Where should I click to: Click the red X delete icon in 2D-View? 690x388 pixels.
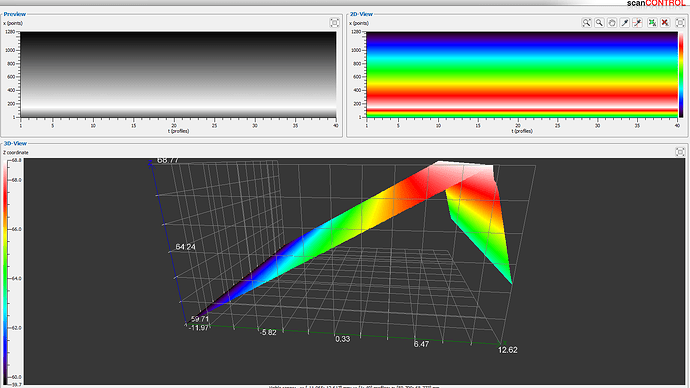(665, 23)
